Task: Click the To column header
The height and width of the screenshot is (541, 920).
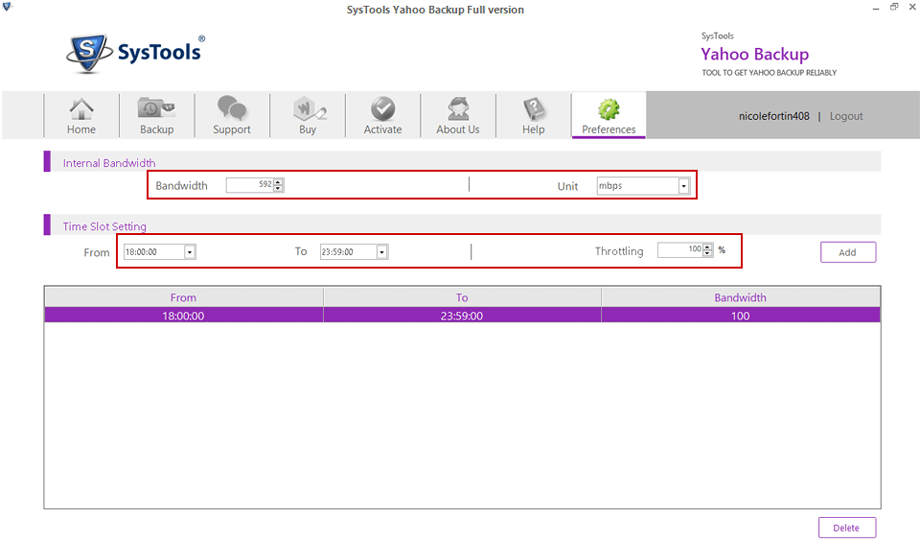Action: tap(462, 297)
